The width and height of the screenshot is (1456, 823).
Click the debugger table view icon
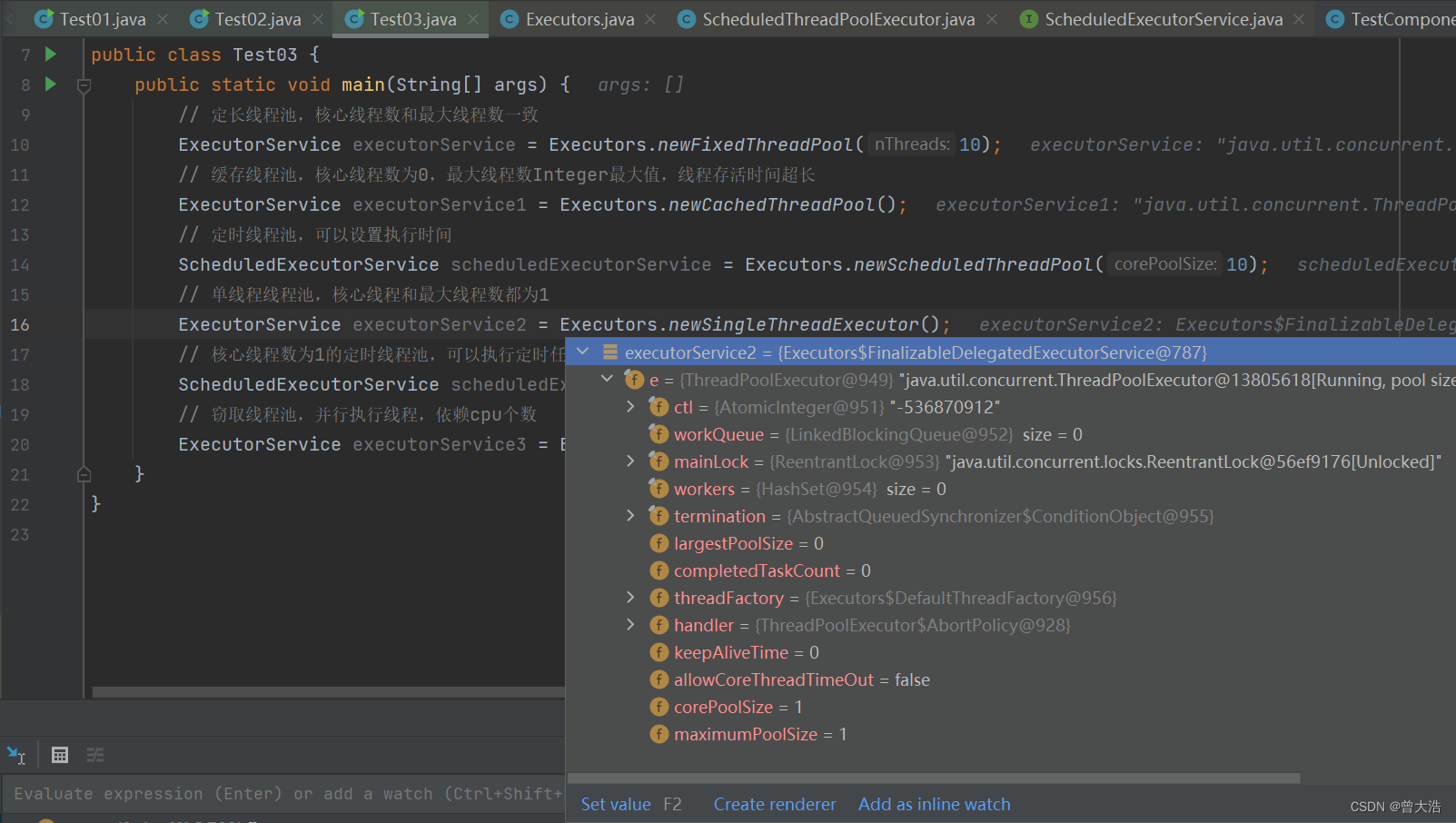coord(60,755)
